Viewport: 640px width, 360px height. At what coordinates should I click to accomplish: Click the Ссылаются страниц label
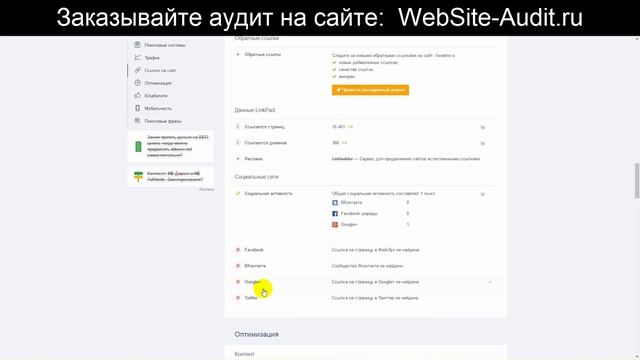point(264,127)
